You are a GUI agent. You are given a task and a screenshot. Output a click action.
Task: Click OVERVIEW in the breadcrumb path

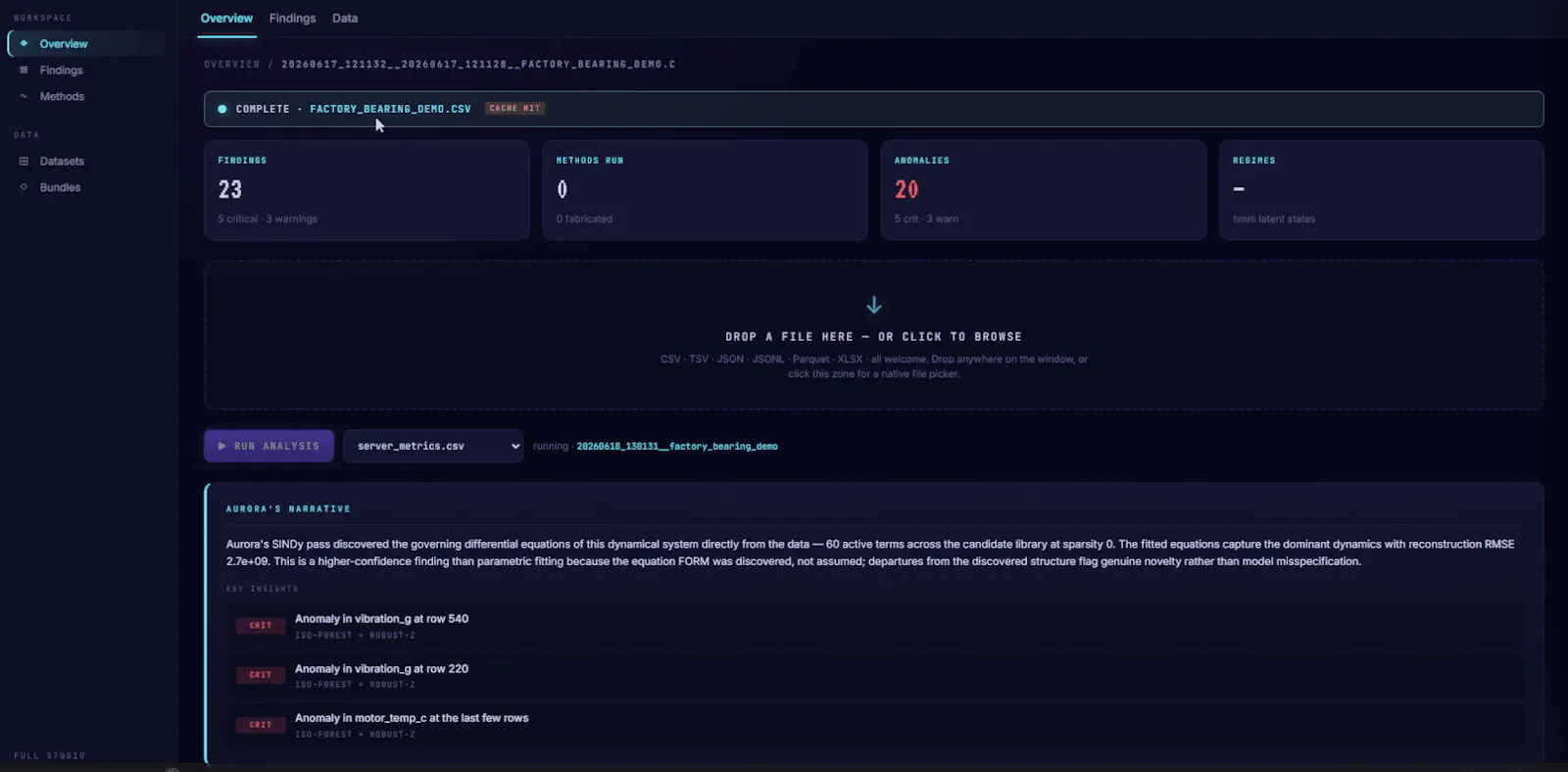(x=232, y=65)
